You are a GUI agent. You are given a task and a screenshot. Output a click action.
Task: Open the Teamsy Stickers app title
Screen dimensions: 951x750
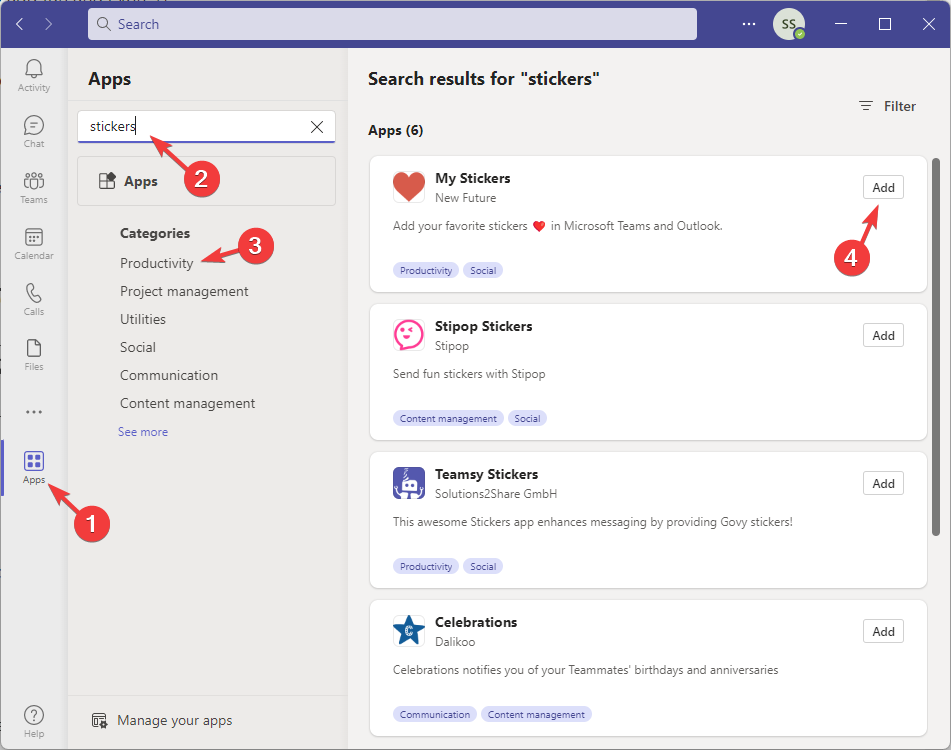tap(486, 474)
